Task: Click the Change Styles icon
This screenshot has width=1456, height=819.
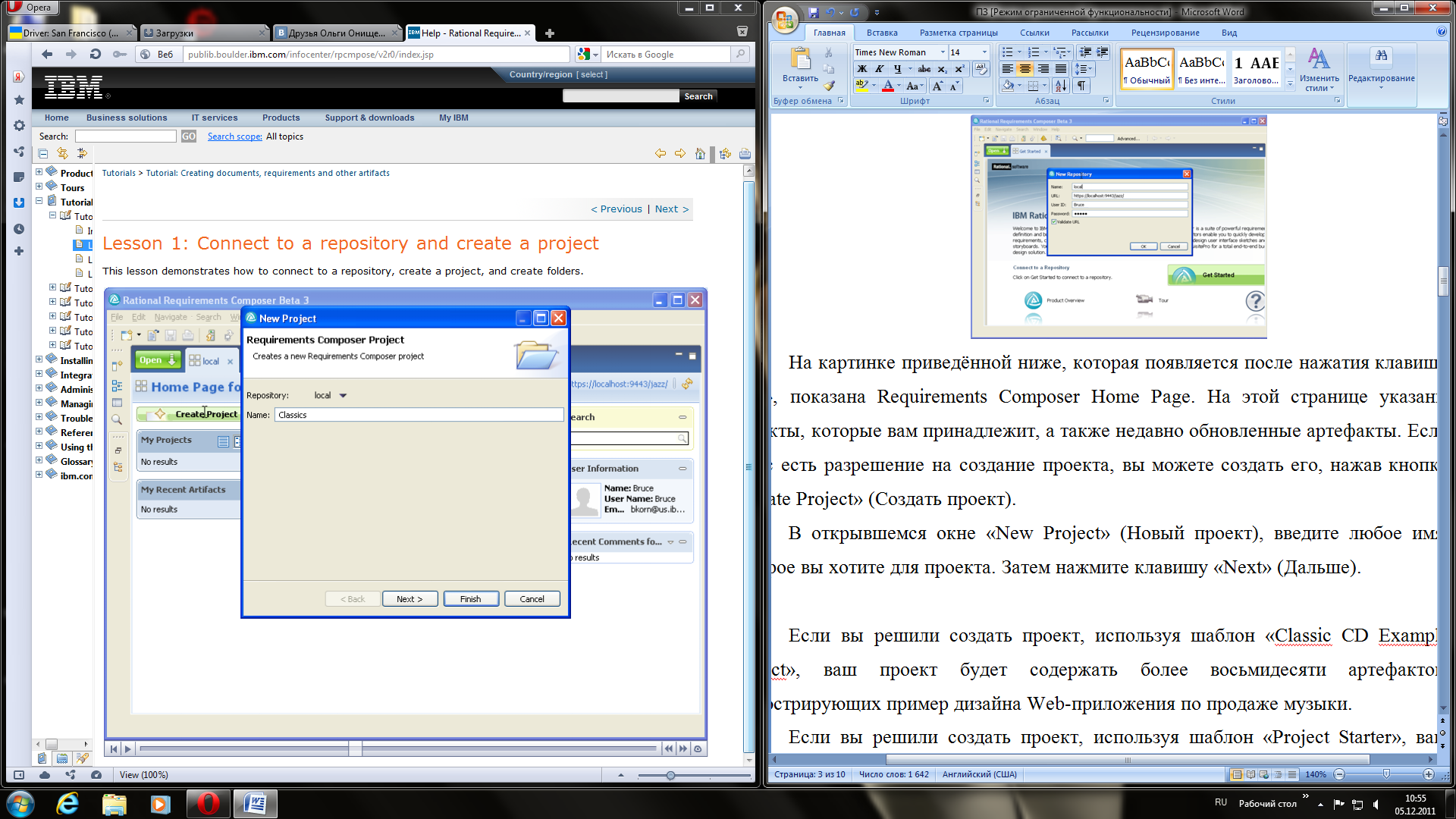Action: [1318, 59]
